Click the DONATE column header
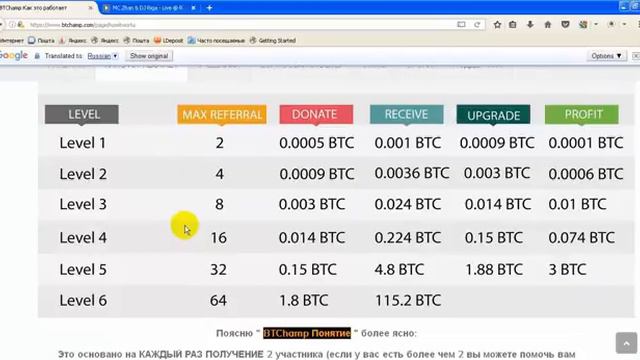 click(x=316, y=114)
